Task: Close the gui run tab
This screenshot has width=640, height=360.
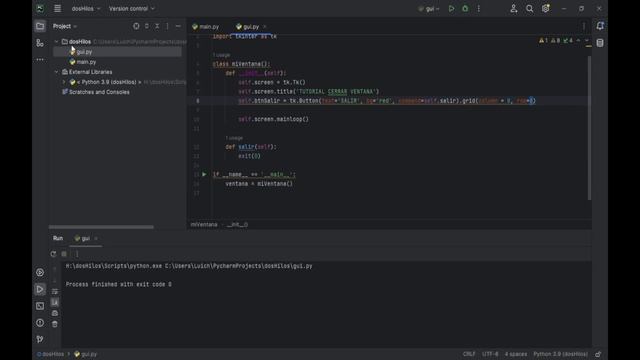Action: 96,238
